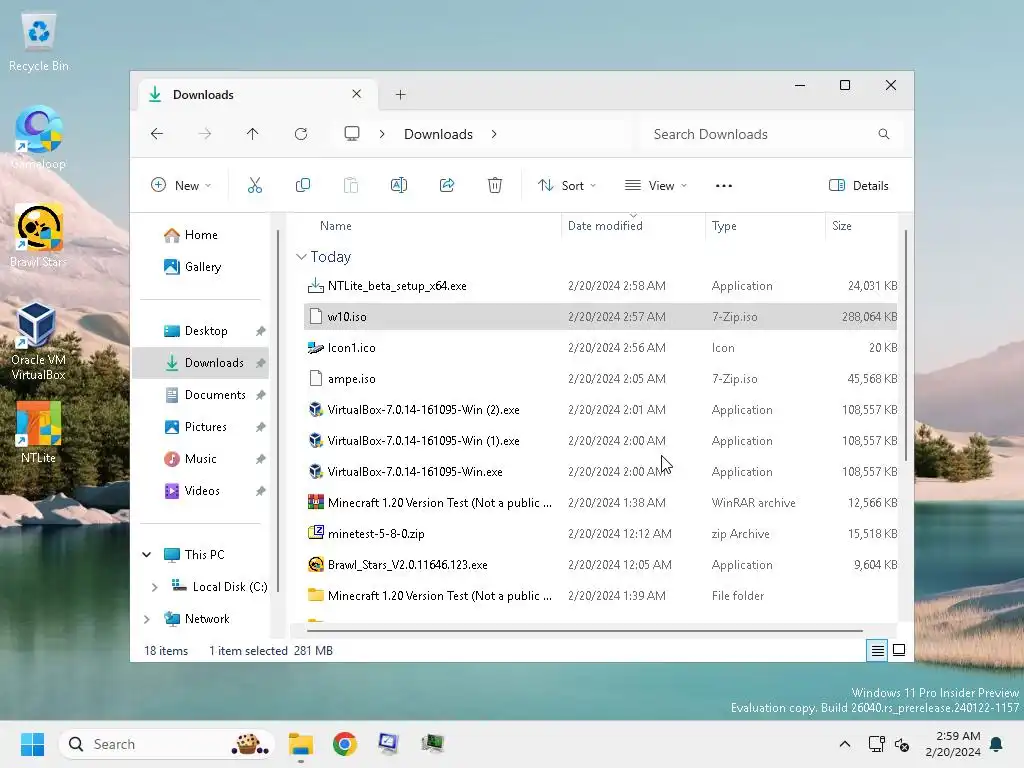1024x768 pixels.
Task: Click the Copy icon in toolbar
Action: pos(302,185)
